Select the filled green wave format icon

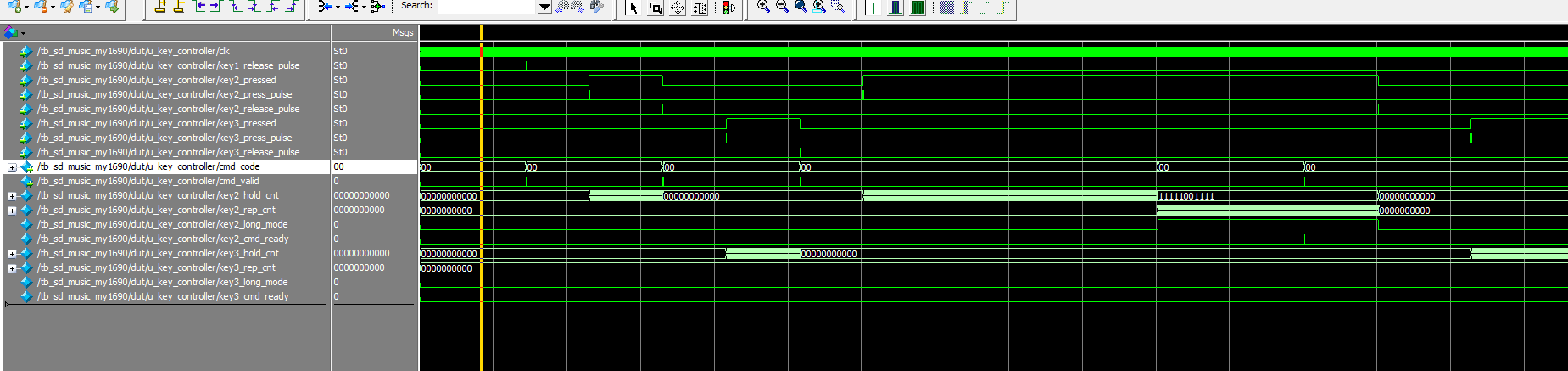917,8
